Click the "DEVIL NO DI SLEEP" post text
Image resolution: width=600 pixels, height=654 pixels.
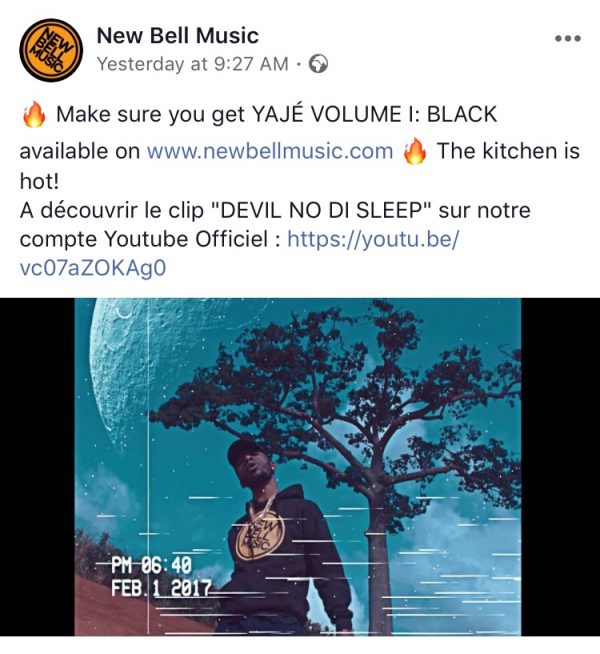pyautogui.click(x=321, y=210)
